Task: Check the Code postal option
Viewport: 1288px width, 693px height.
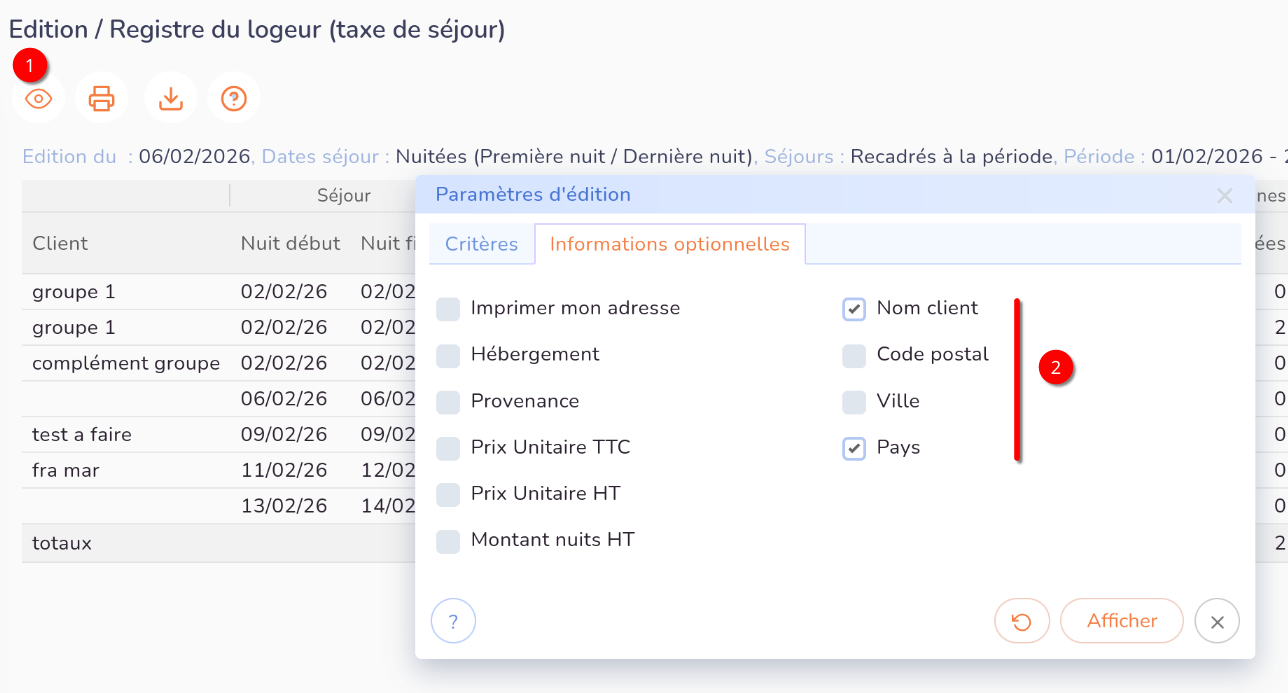Action: coord(853,355)
